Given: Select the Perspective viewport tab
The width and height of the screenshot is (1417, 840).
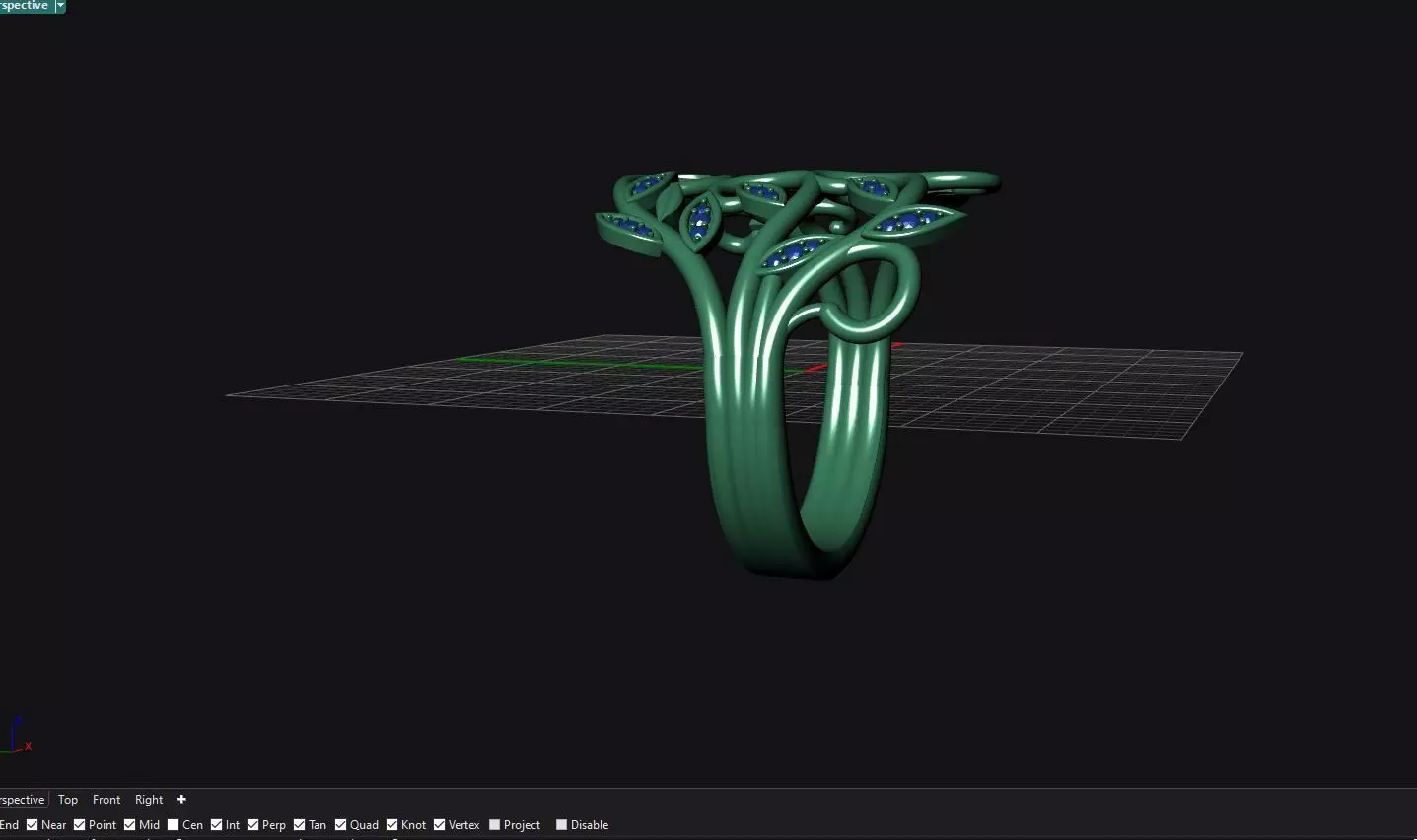Looking at the screenshot, I should click(23, 800).
